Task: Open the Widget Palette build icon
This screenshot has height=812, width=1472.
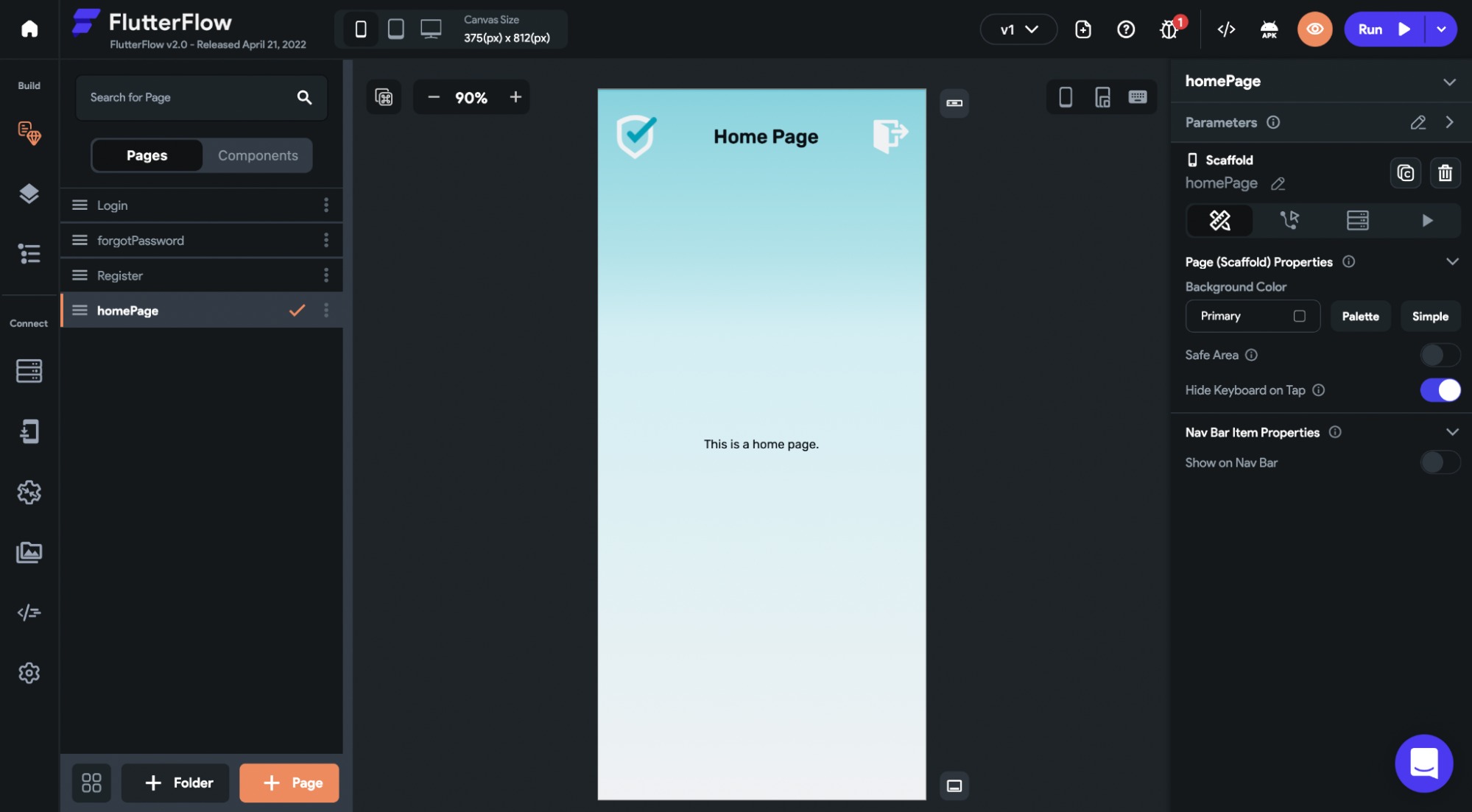Action: click(29, 133)
